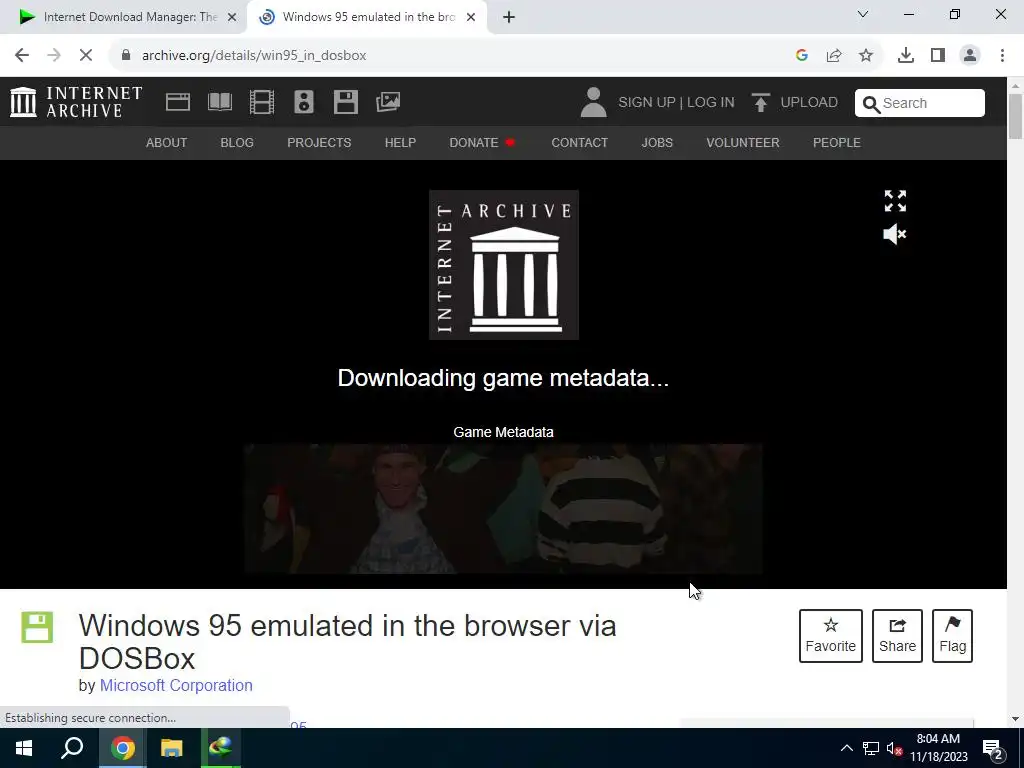Click the SIGN UP link
The image size is (1024, 768).
click(x=647, y=103)
